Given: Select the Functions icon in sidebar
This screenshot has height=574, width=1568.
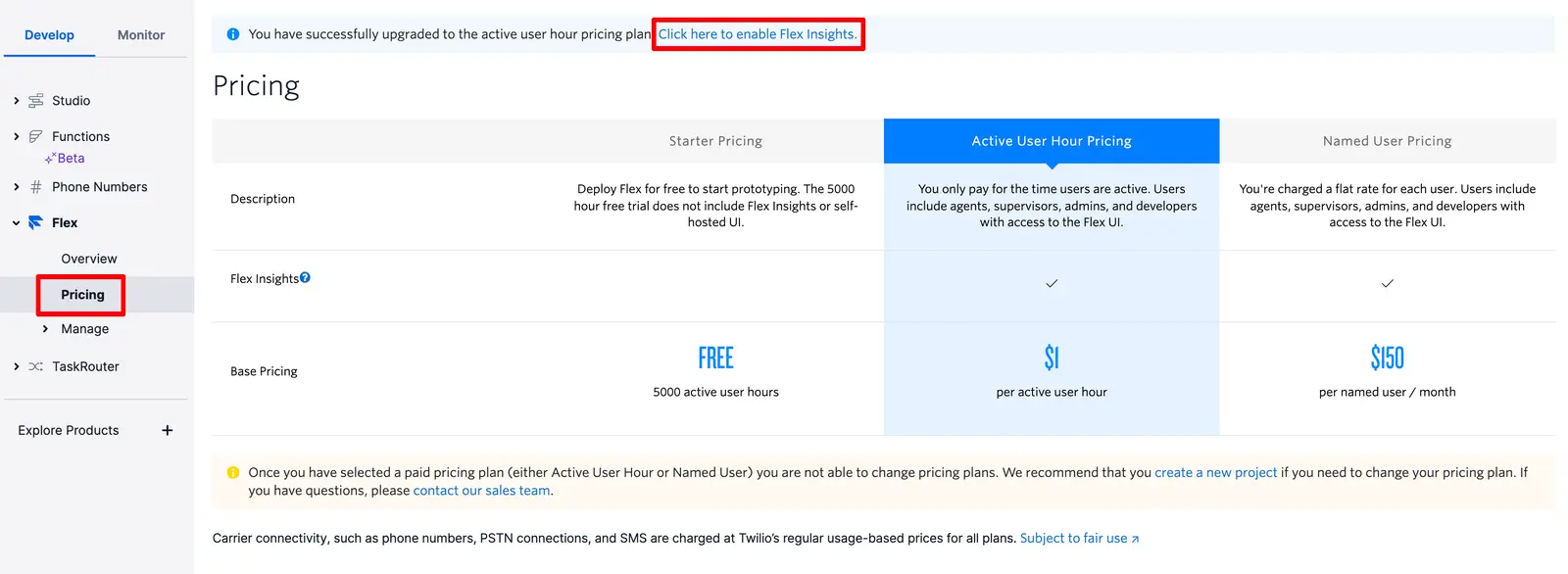Looking at the screenshot, I should 36,136.
